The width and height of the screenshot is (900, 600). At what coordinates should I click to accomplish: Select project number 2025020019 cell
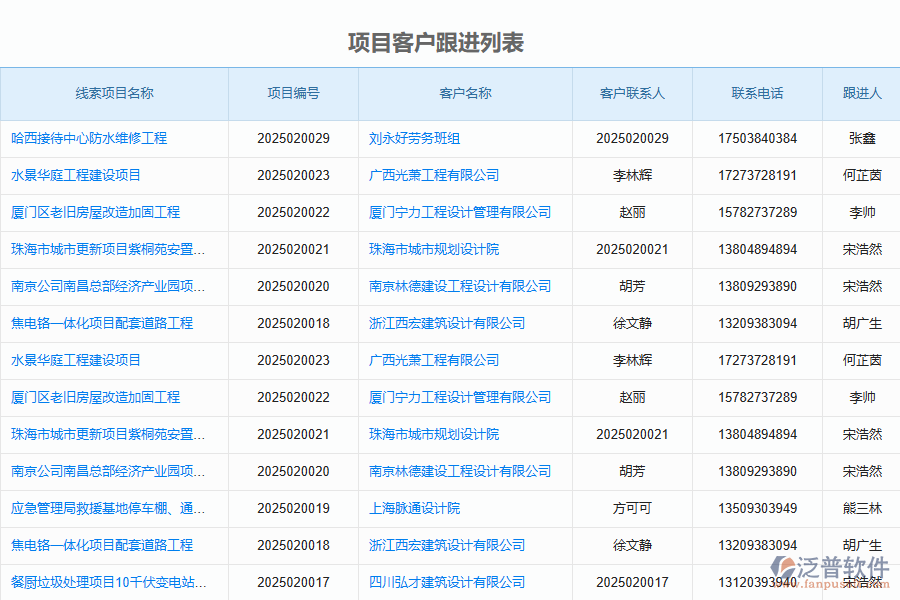[x=293, y=508]
